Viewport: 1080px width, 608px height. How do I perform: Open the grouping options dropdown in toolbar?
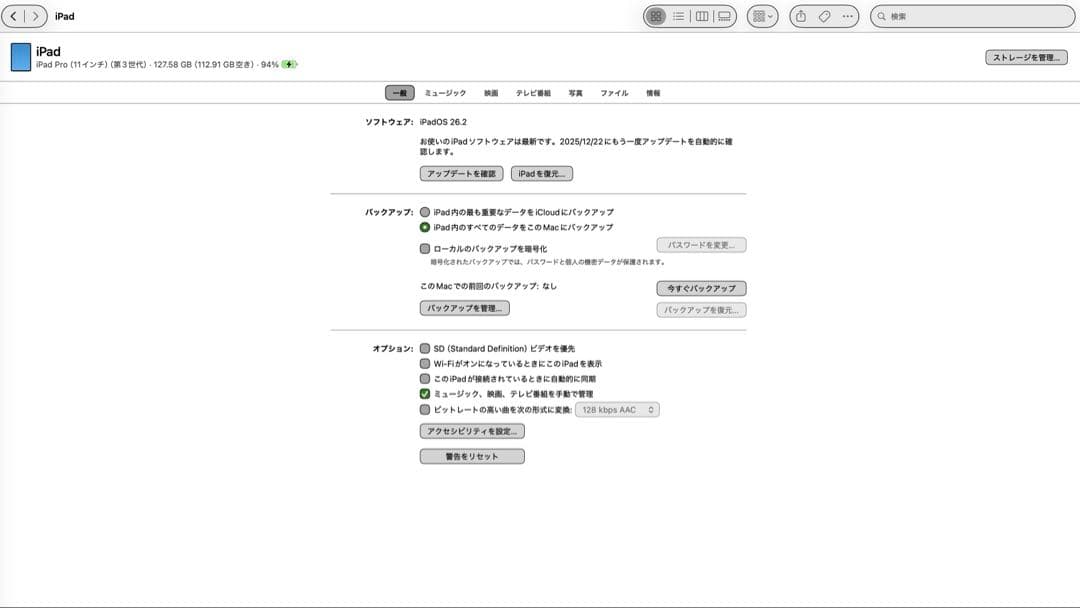763,16
